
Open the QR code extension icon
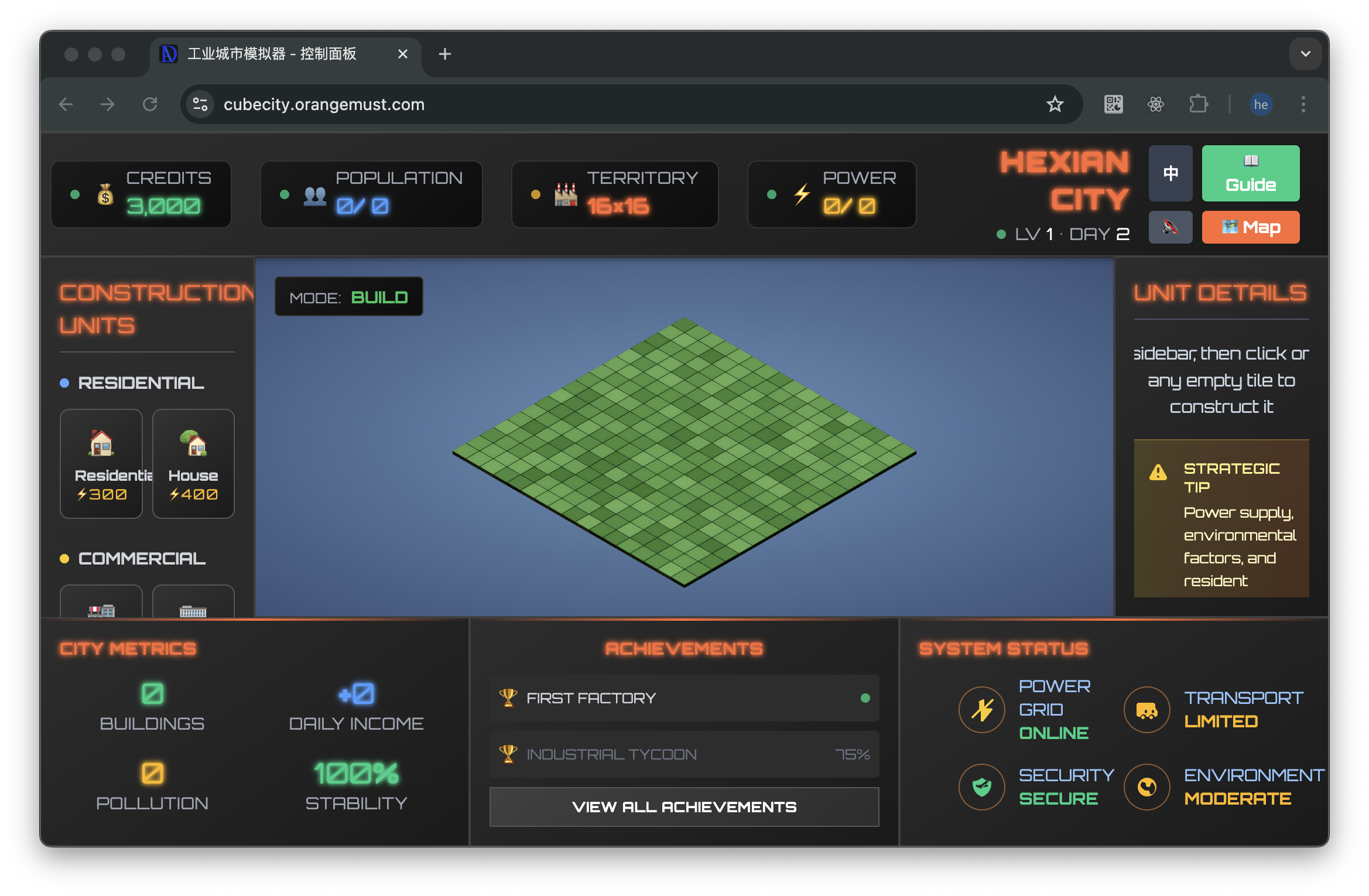[x=1113, y=104]
